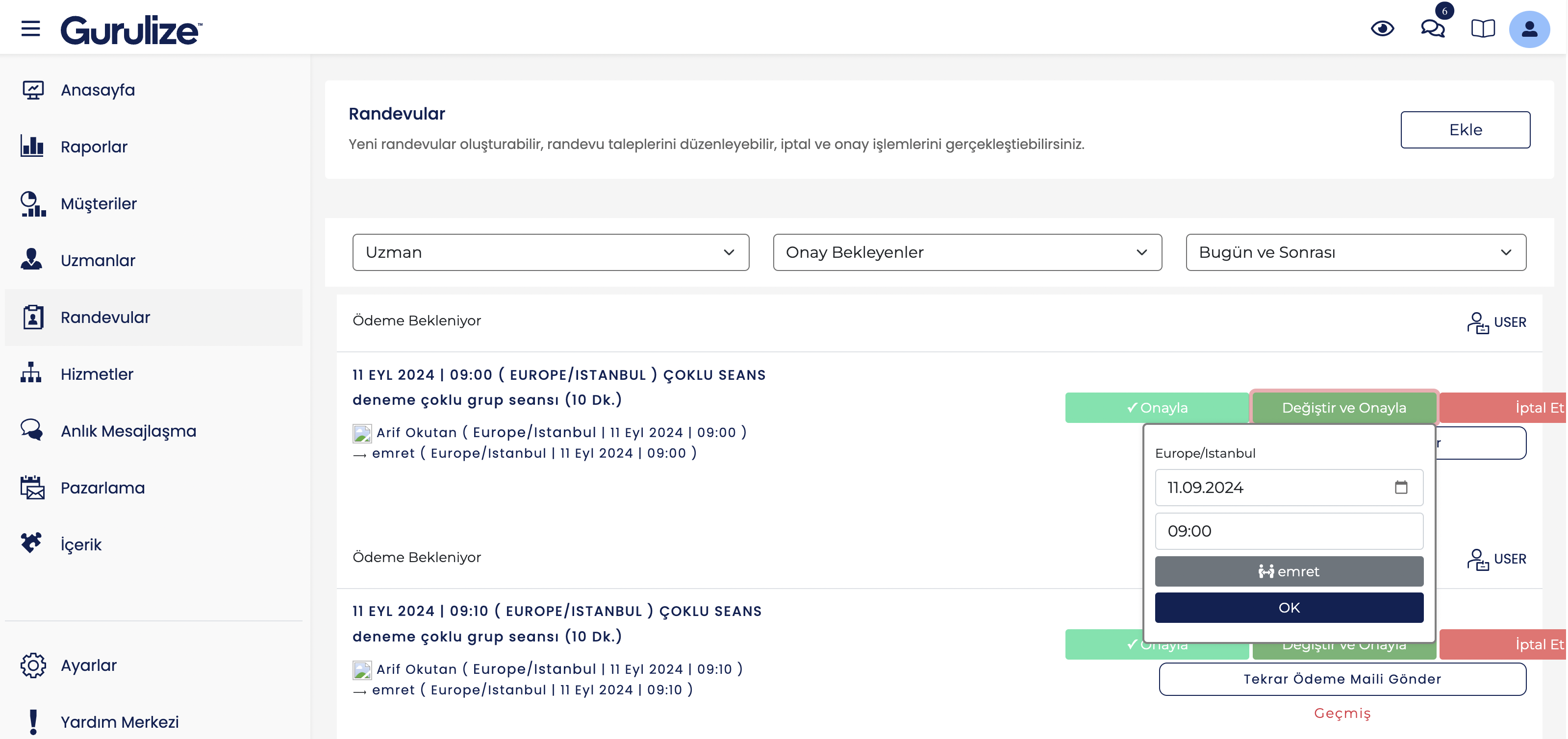The width and height of the screenshot is (1568, 739).
Task: Open chat messages icon with badge
Action: 1433,28
